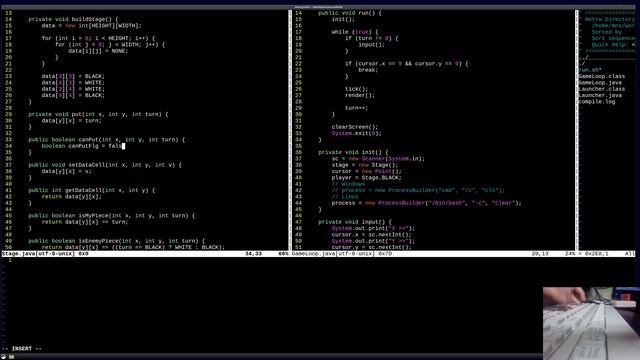Click the 'data[3][3] = BLACK;' line
Viewport: 640px width, 360px height.
(x=73, y=76)
